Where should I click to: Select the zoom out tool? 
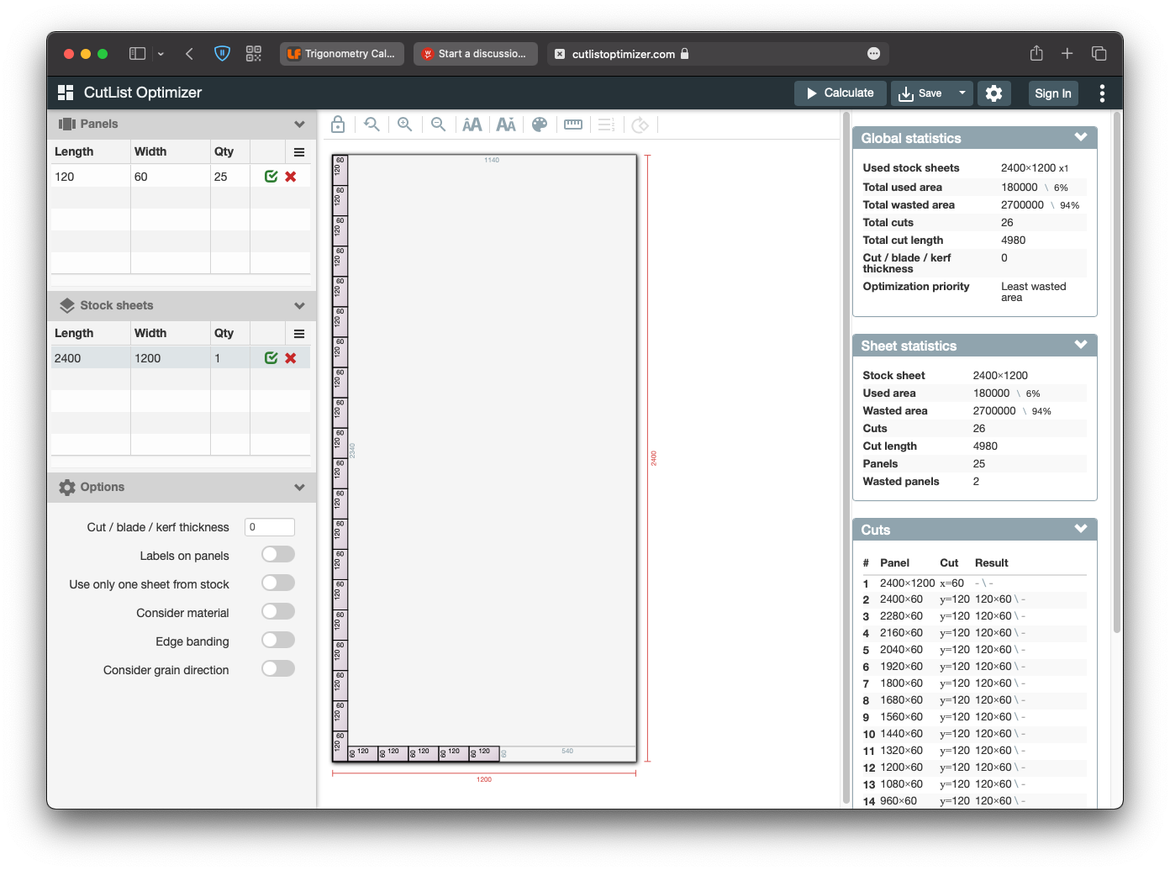(x=438, y=124)
